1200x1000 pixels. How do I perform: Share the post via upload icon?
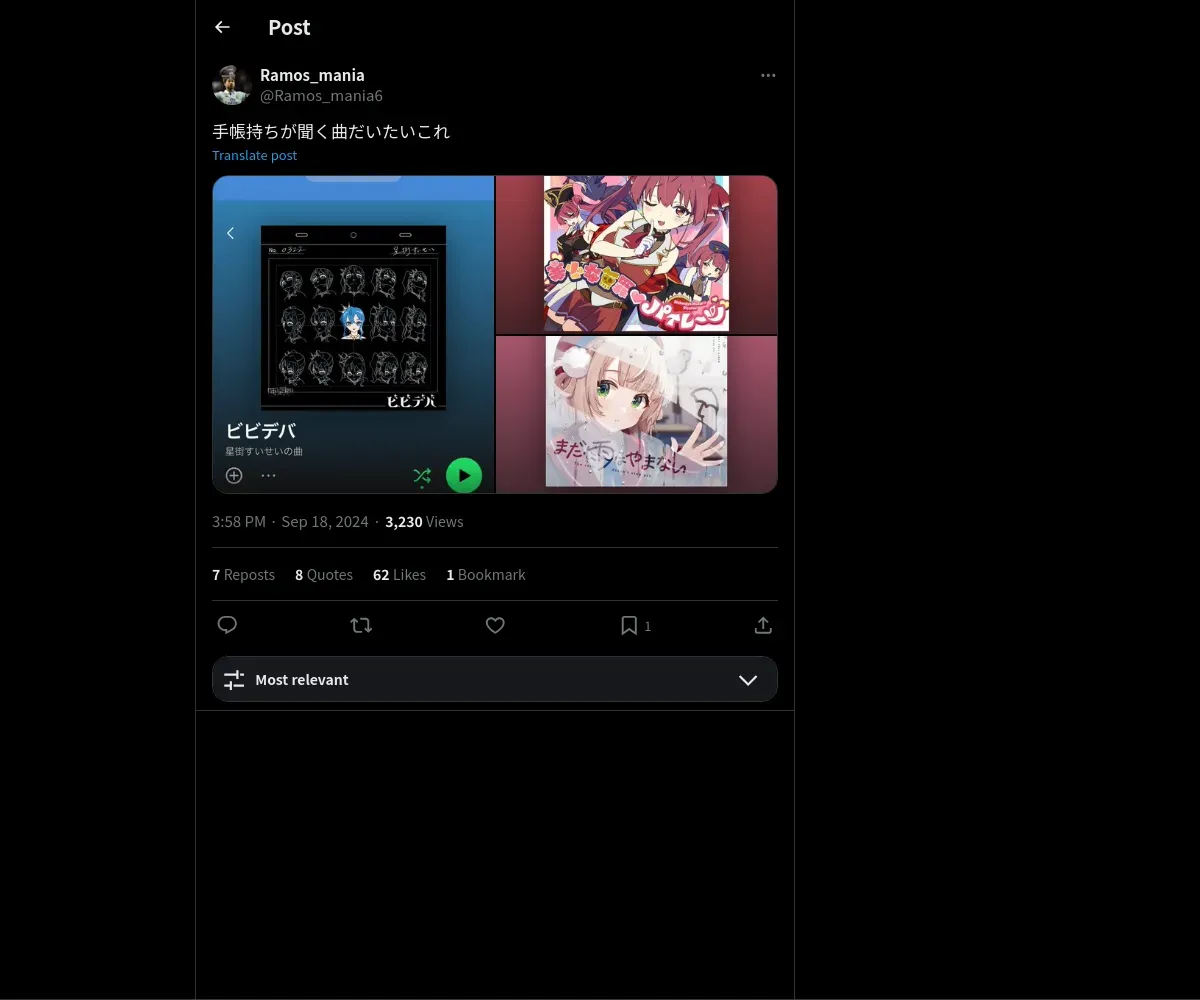763,625
